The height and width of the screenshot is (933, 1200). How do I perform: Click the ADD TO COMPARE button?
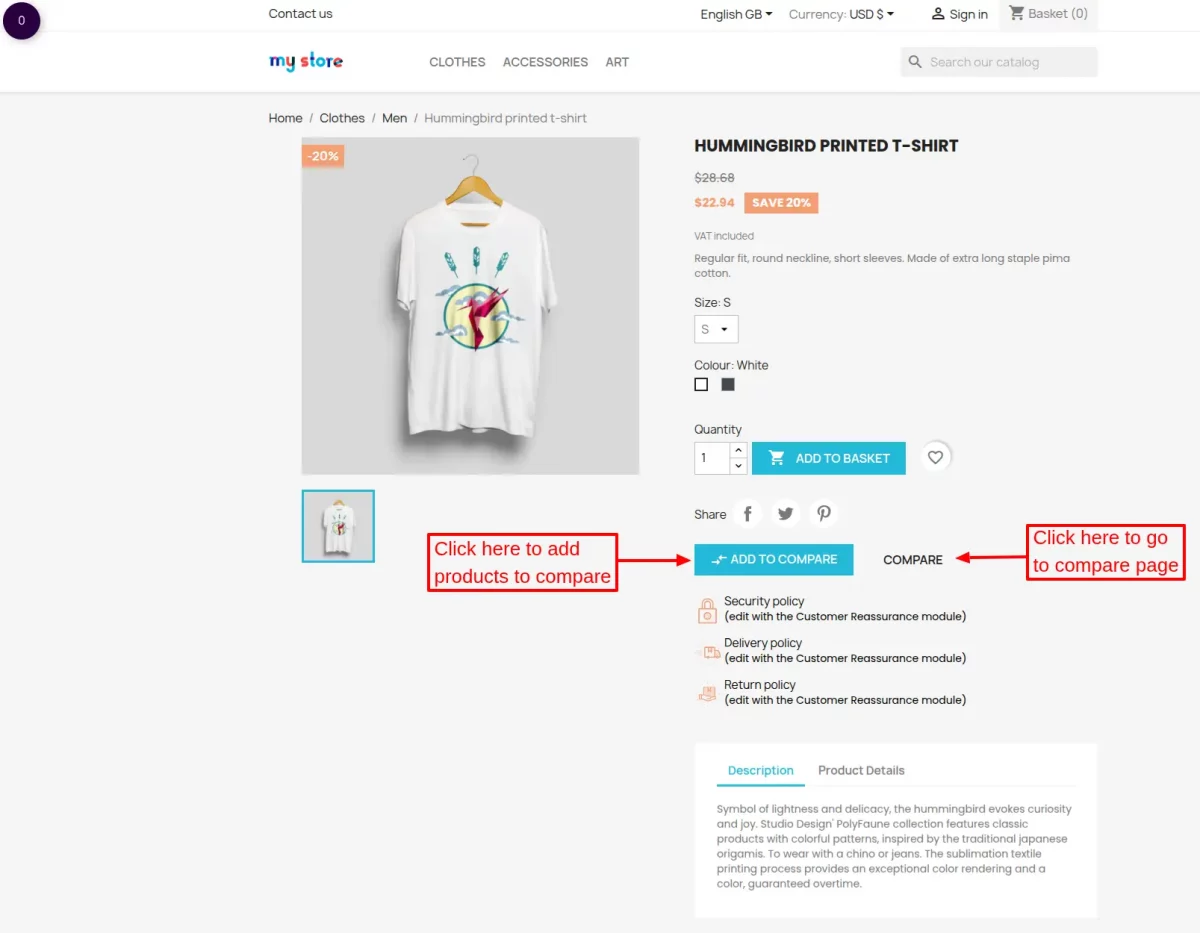[x=773, y=559]
